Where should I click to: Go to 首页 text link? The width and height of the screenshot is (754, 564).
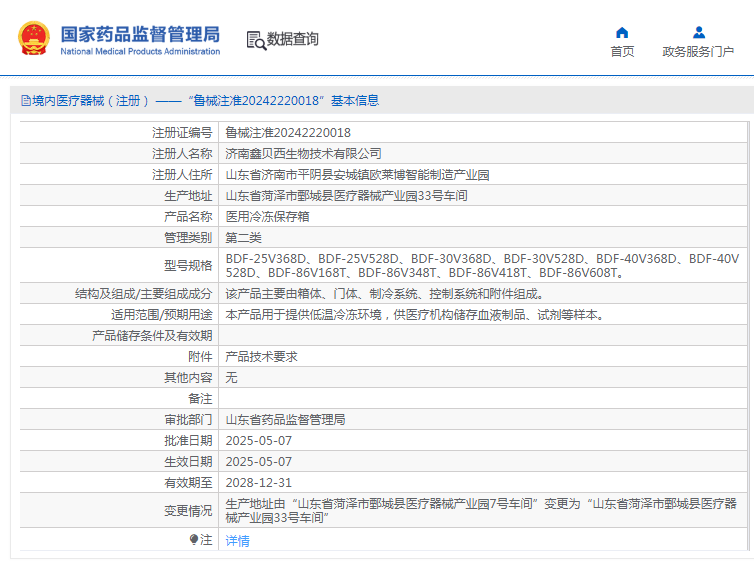click(622, 51)
